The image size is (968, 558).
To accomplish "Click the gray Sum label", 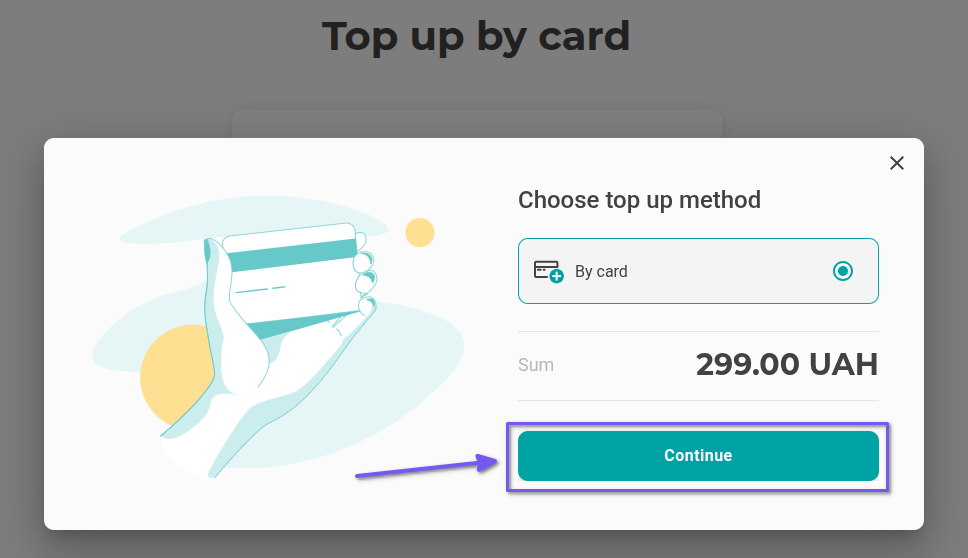I will (536, 365).
